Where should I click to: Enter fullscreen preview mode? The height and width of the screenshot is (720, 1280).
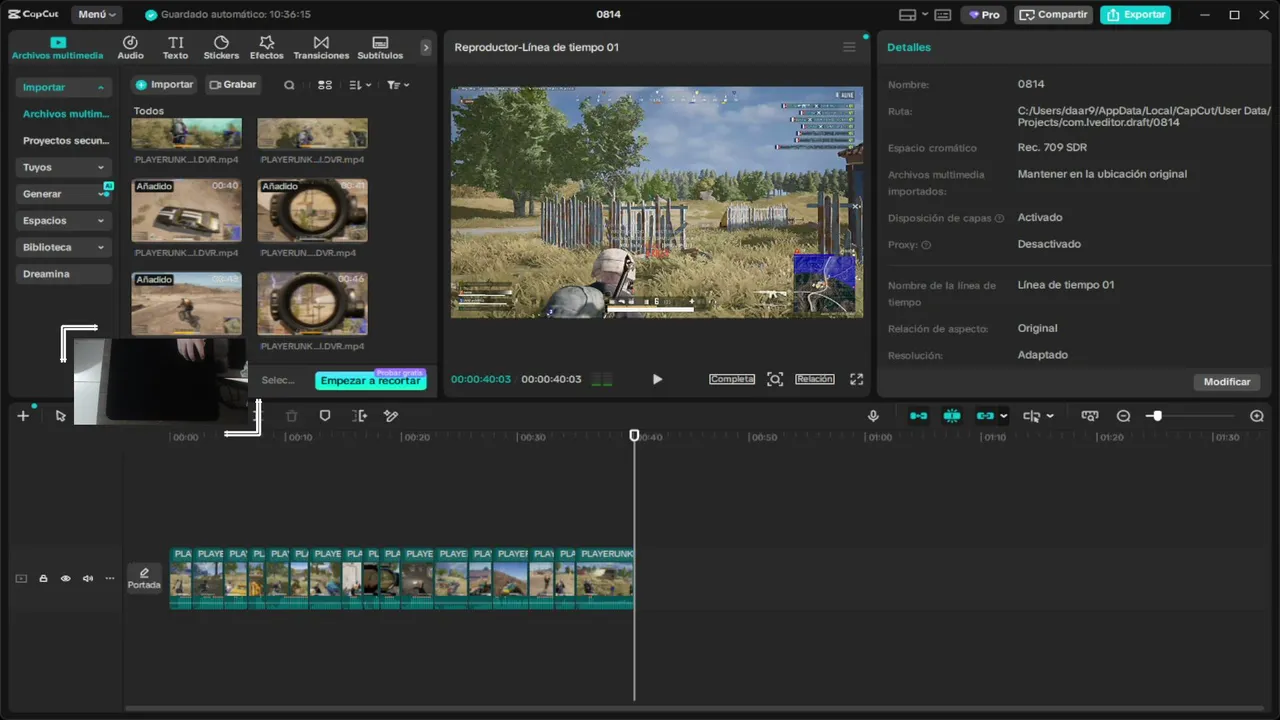[856, 379]
